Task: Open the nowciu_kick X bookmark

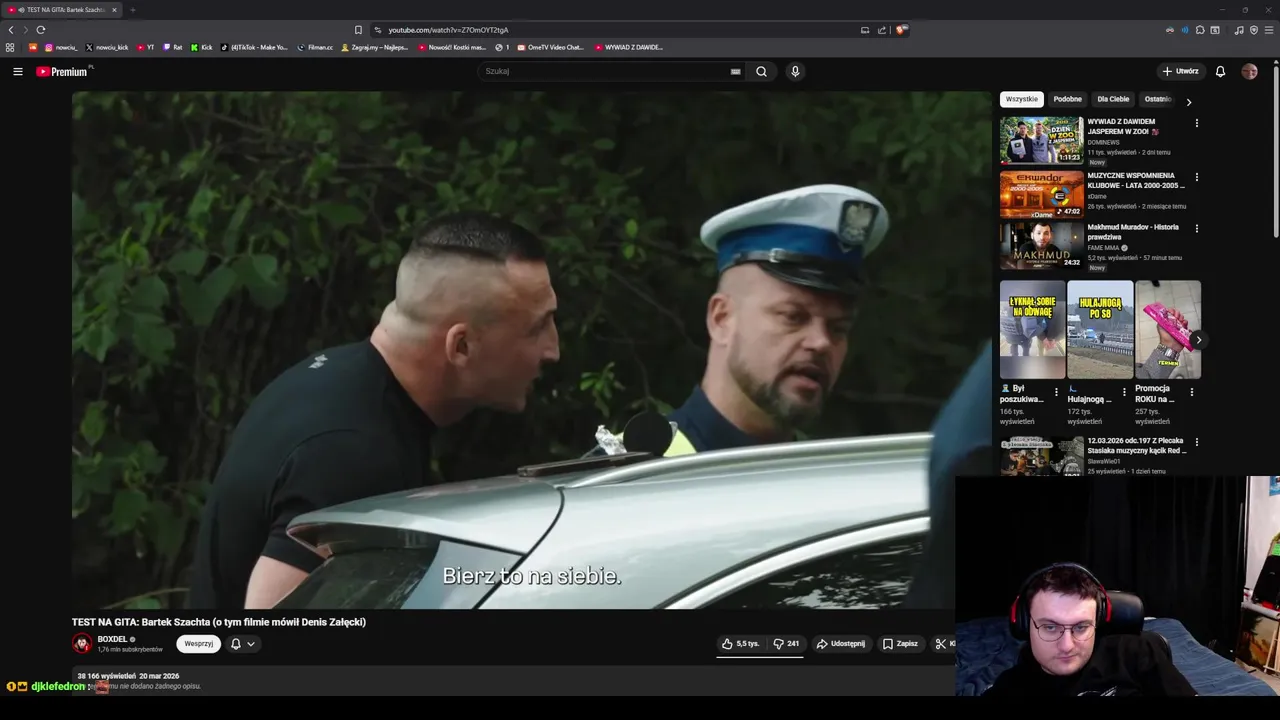Action: tap(107, 47)
